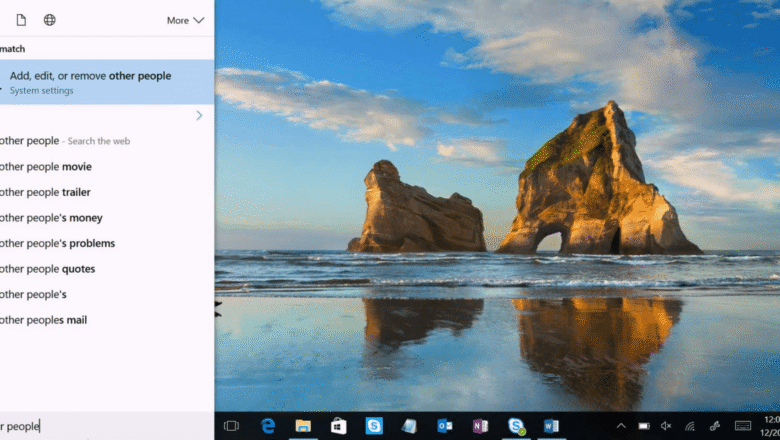
Task: Show hidden system tray icons
Action: pos(621,426)
